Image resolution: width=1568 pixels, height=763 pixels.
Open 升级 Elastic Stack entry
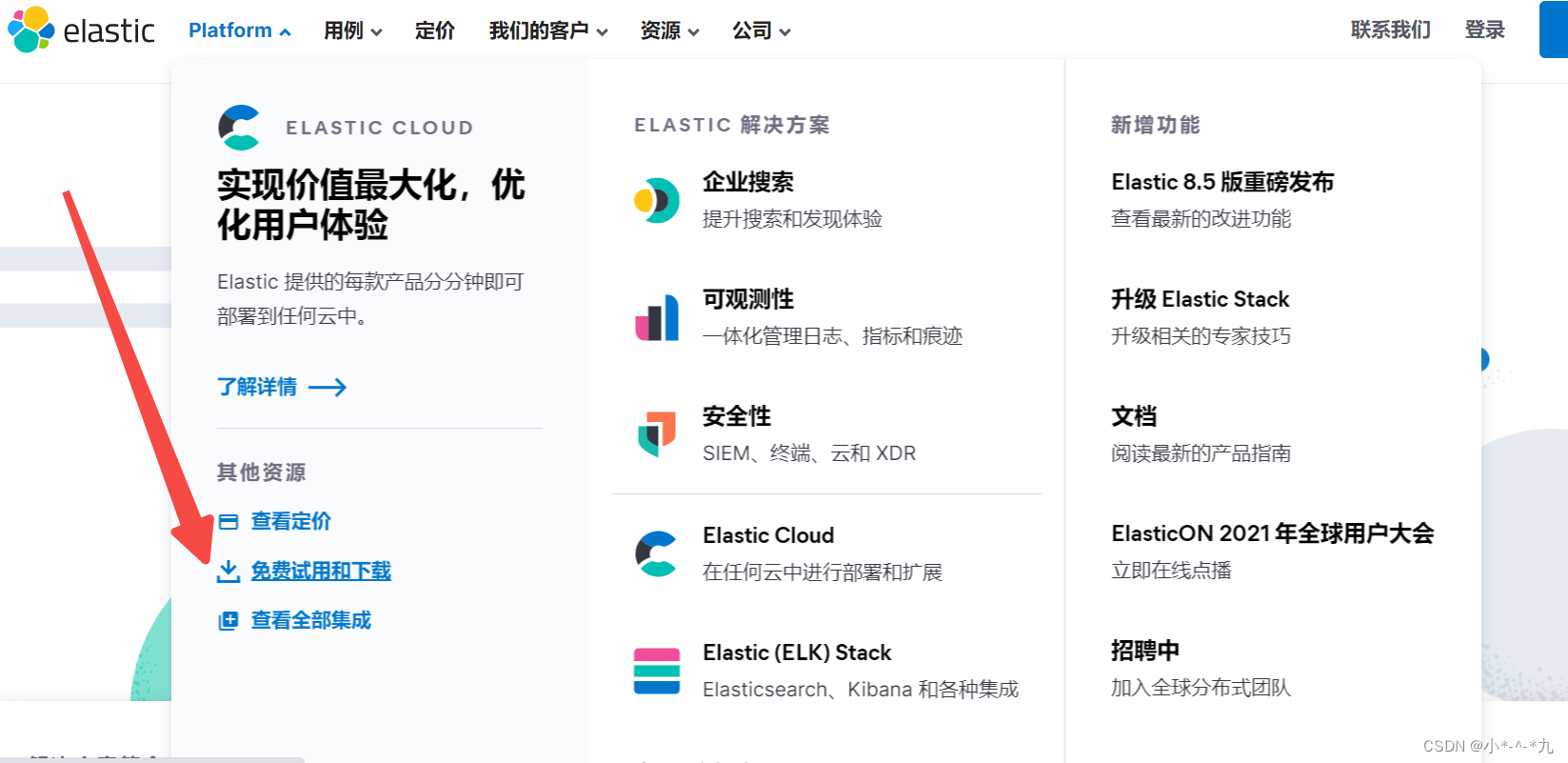pos(1201,299)
